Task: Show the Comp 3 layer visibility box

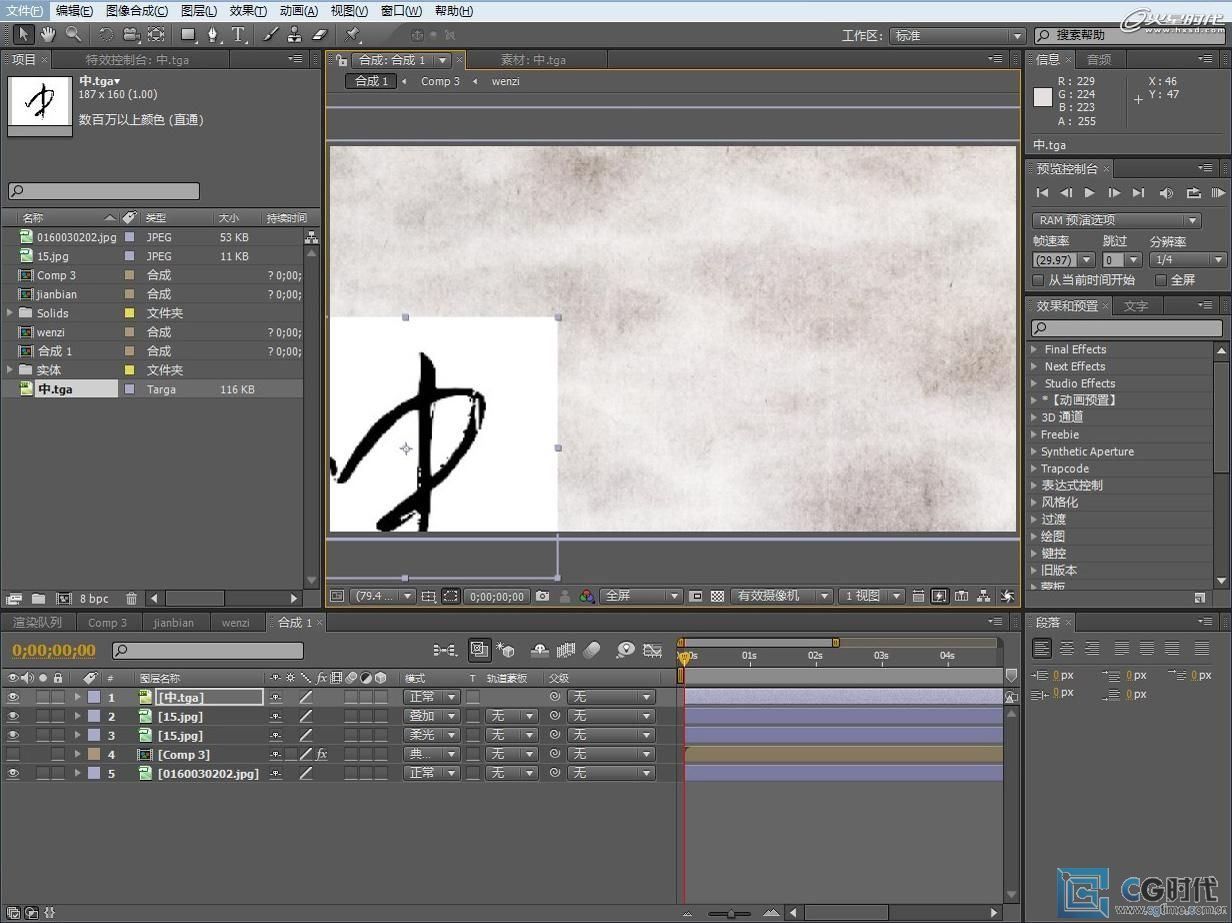Action: [13, 754]
